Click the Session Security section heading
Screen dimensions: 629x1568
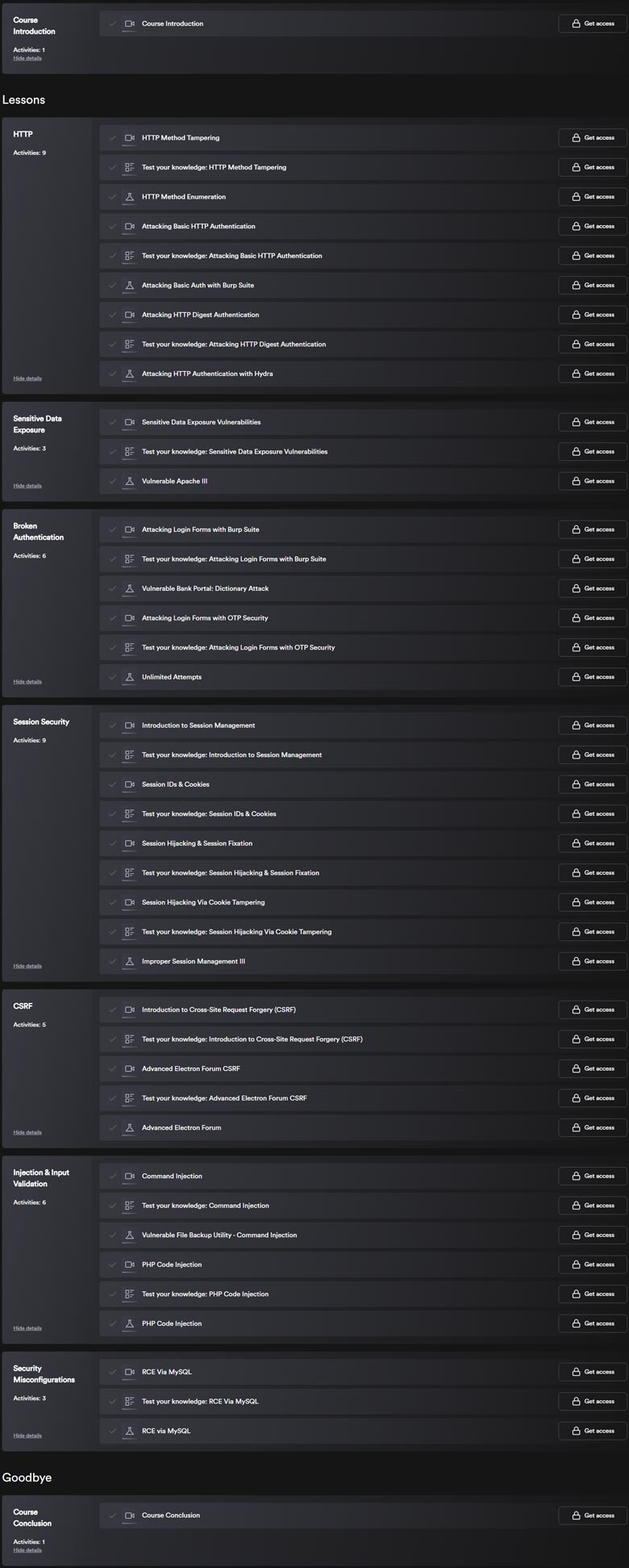click(41, 722)
